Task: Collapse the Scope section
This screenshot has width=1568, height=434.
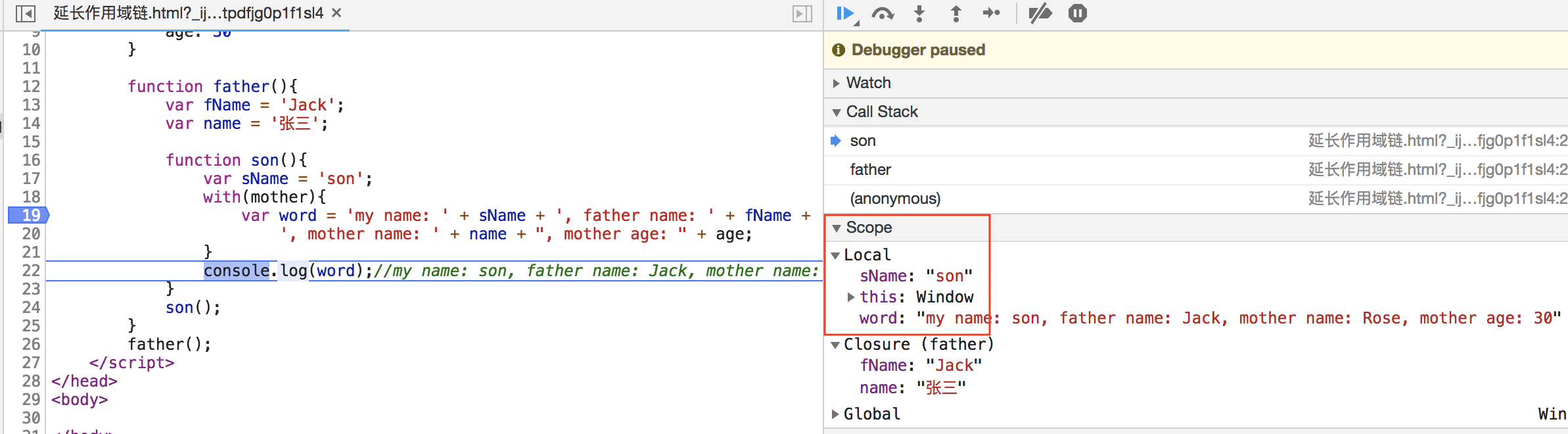Action: [x=836, y=228]
